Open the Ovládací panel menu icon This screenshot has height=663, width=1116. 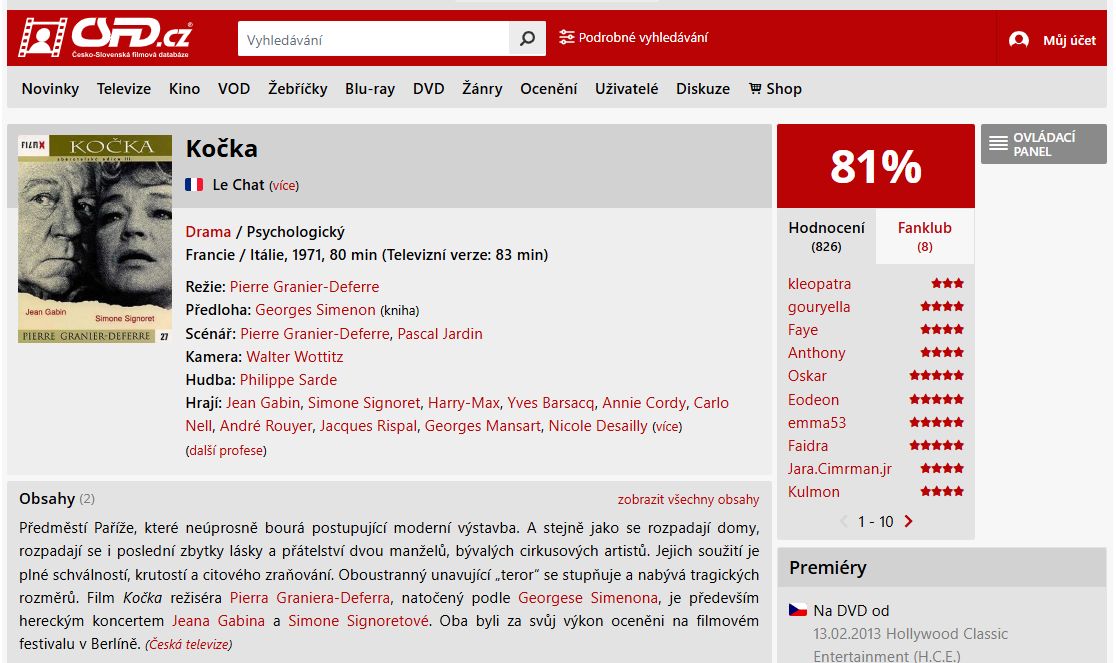[x=999, y=144]
